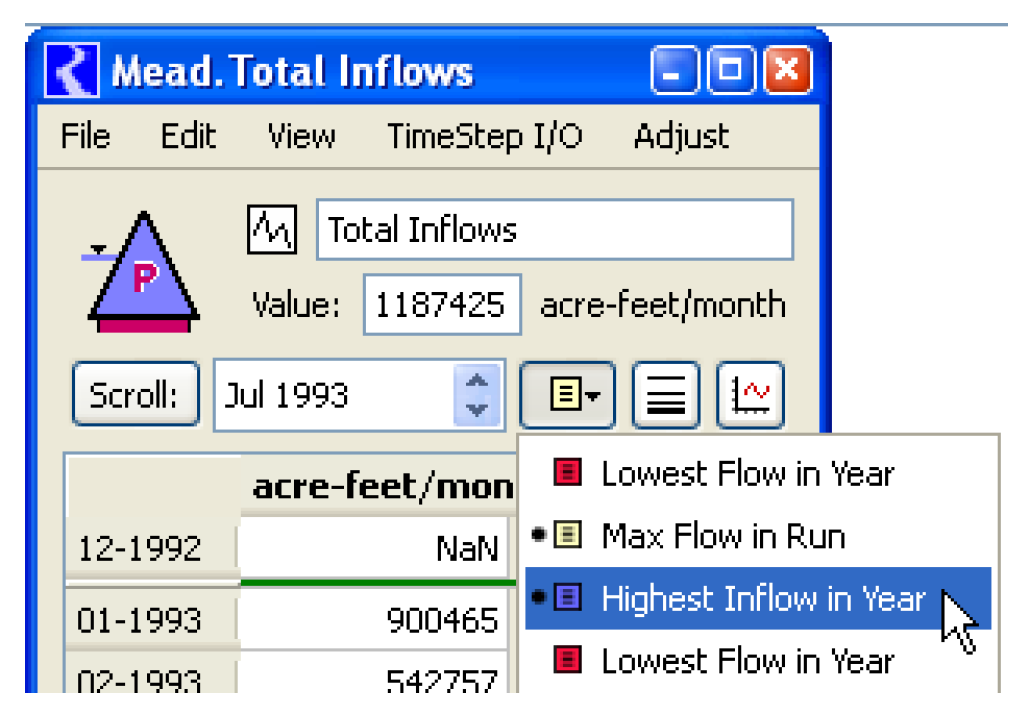1030x717 pixels.
Task: Click the reservoir object triangle icon
Action: point(143,270)
